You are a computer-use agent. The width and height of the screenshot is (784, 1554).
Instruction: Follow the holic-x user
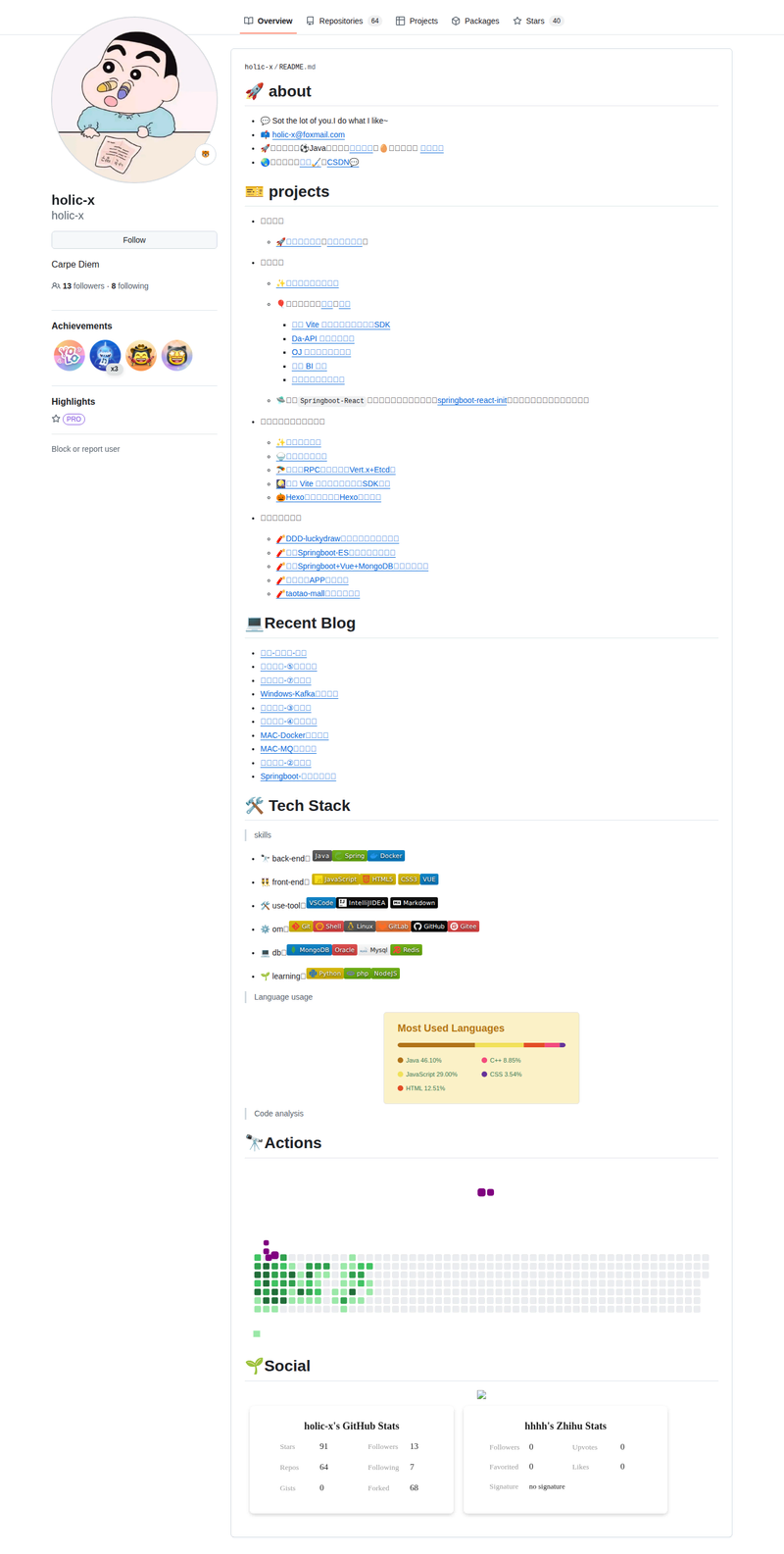coord(134,240)
